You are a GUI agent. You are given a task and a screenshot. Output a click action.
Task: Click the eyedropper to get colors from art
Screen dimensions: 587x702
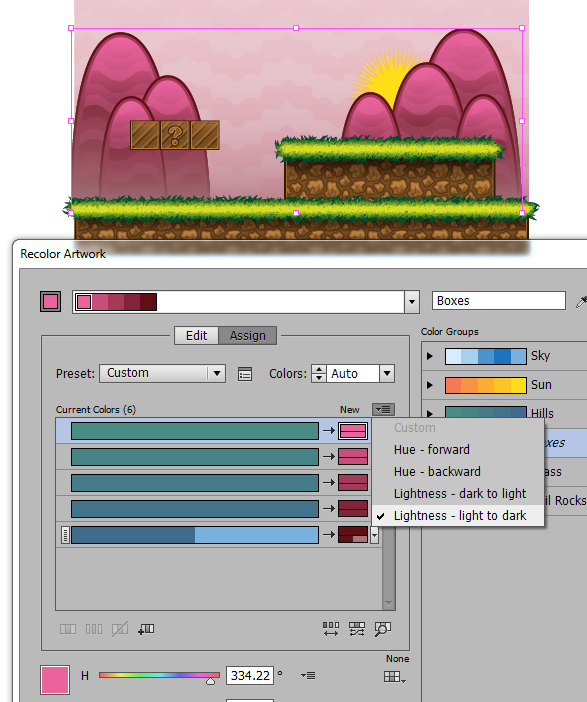click(581, 302)
